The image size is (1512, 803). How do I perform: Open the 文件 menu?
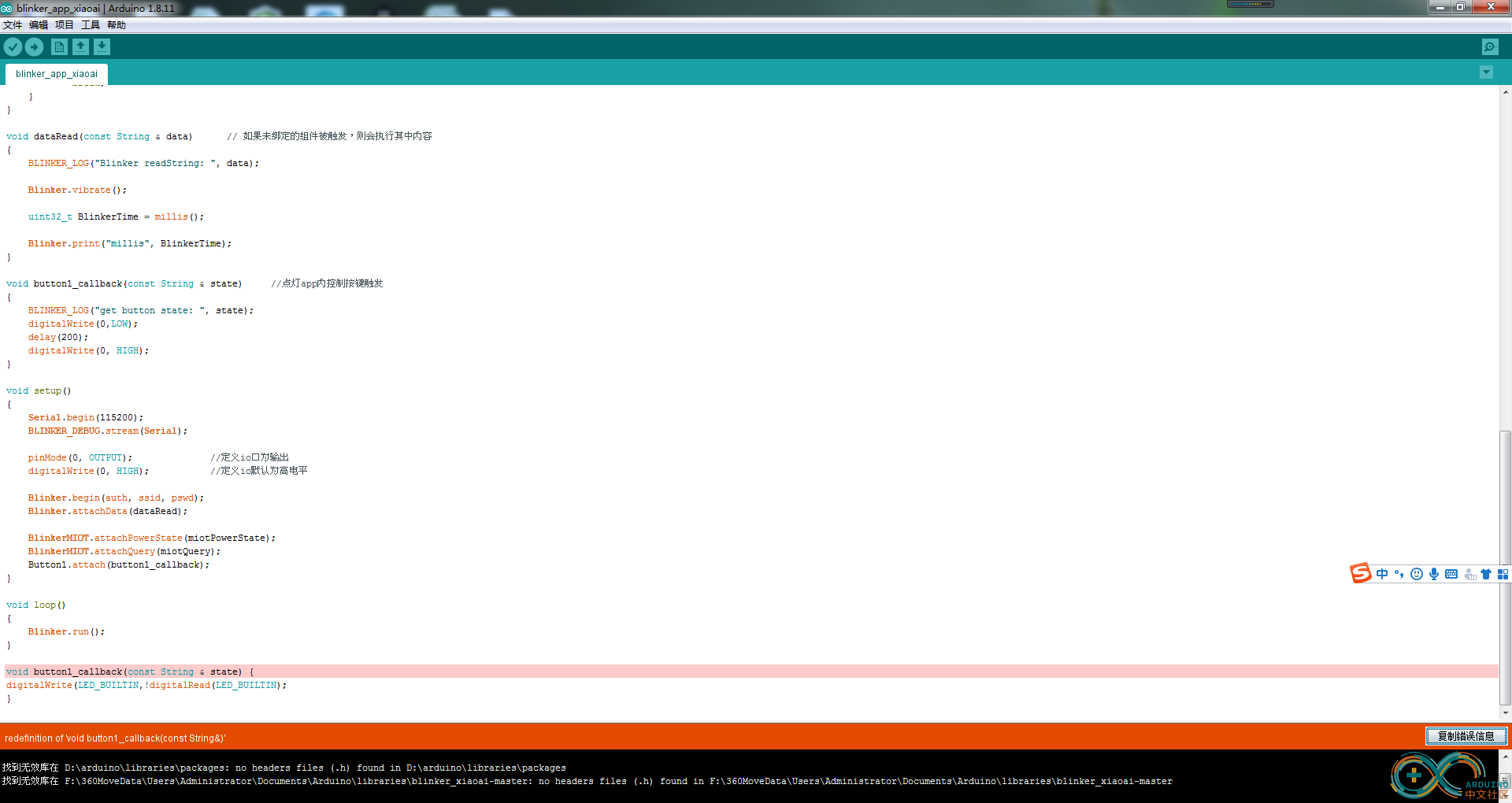click(13, 25)
